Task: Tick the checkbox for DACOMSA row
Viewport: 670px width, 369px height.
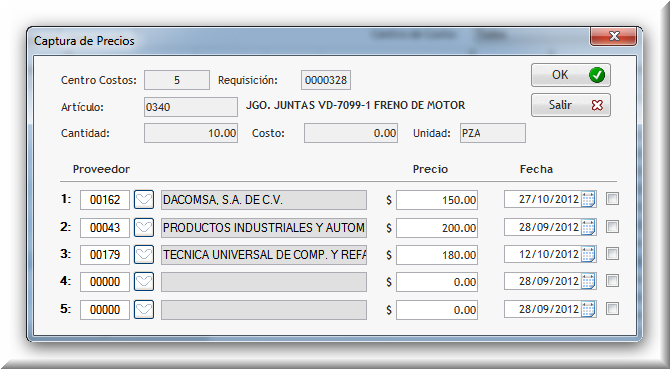Action: pos(612,199)
